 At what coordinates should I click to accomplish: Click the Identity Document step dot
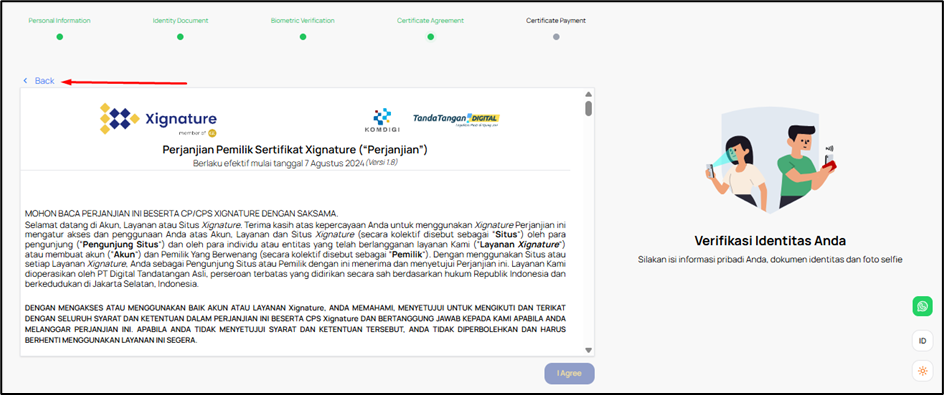coord(180,37)
